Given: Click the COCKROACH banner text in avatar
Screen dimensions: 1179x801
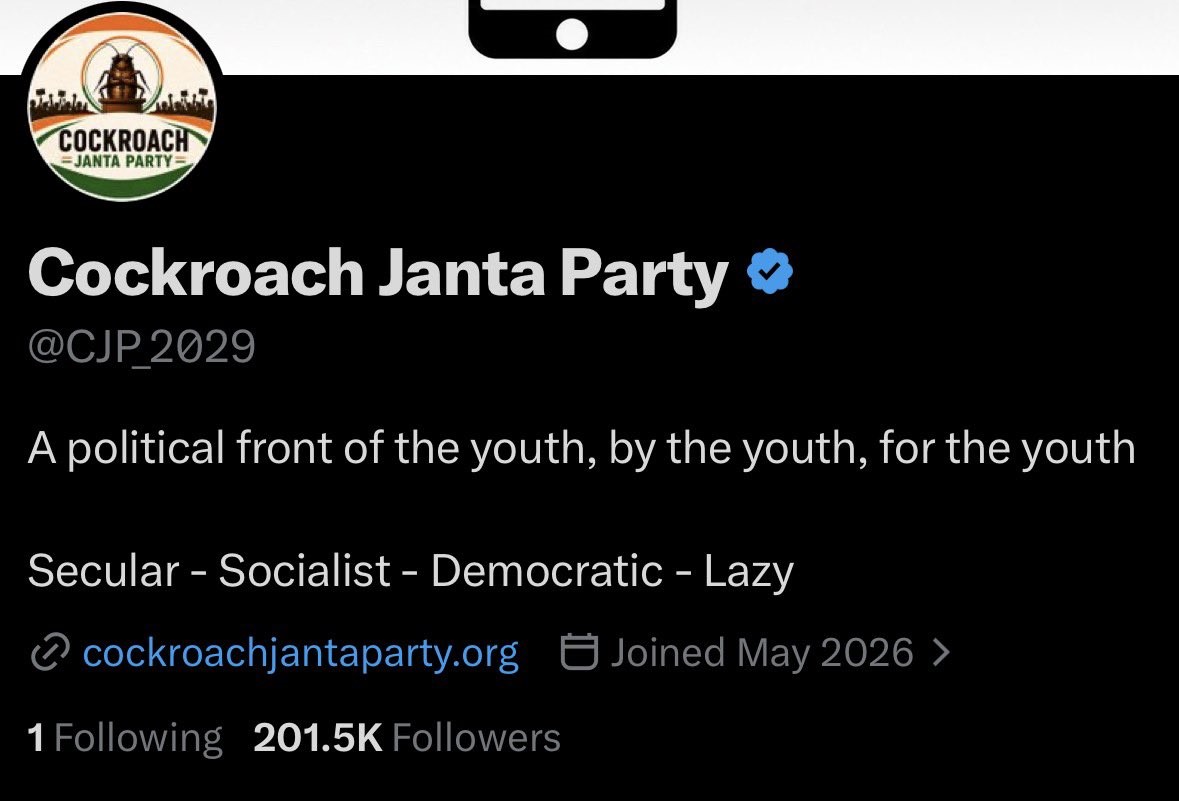Looking at the screenshot, I should [x=123, y=141].
